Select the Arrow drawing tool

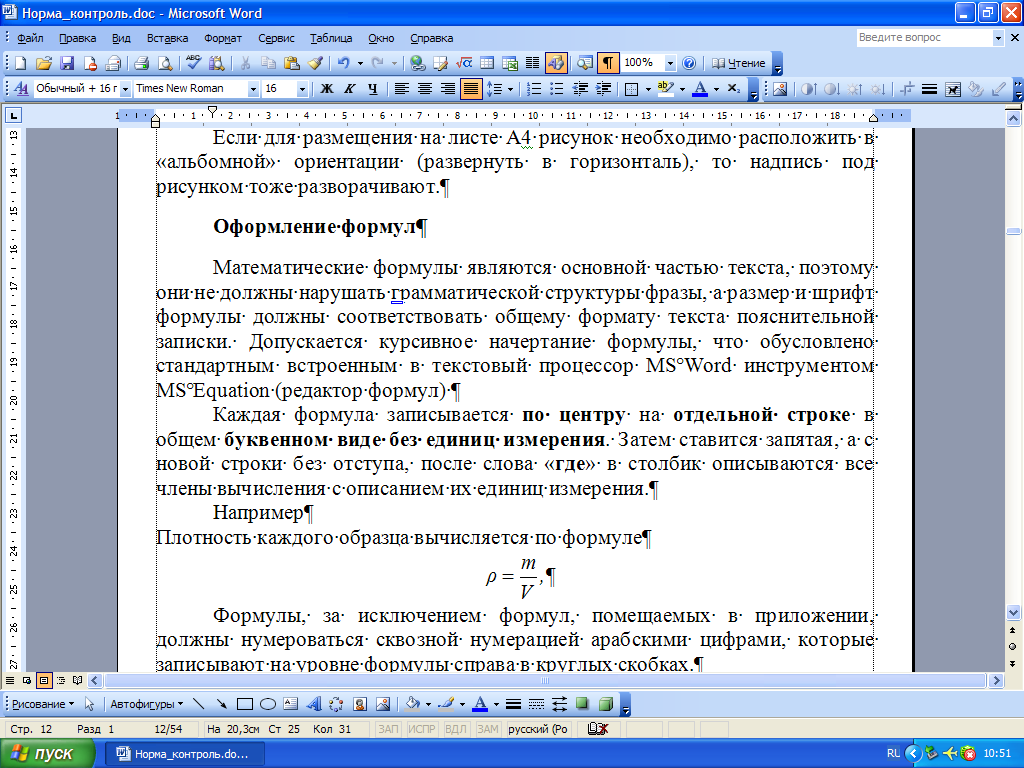[221, 704]
